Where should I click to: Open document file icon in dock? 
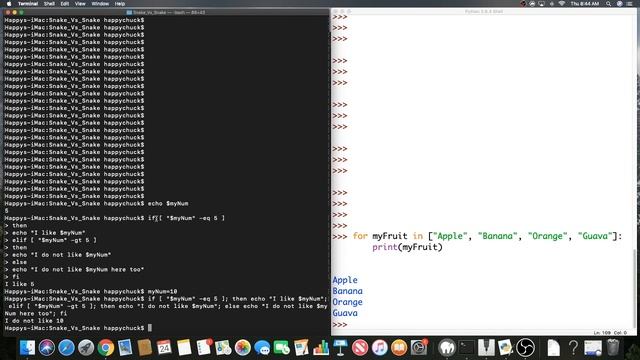point(553,348)
